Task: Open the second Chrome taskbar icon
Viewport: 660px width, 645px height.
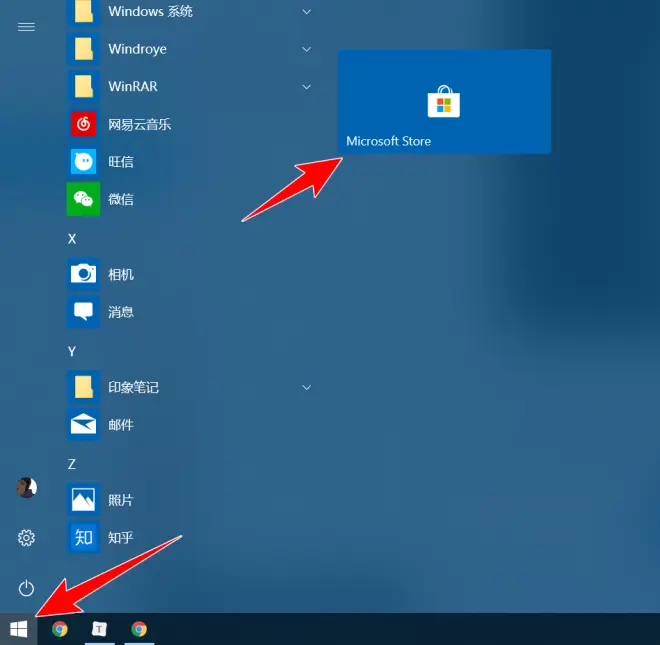Action: (x=139, y=629)
